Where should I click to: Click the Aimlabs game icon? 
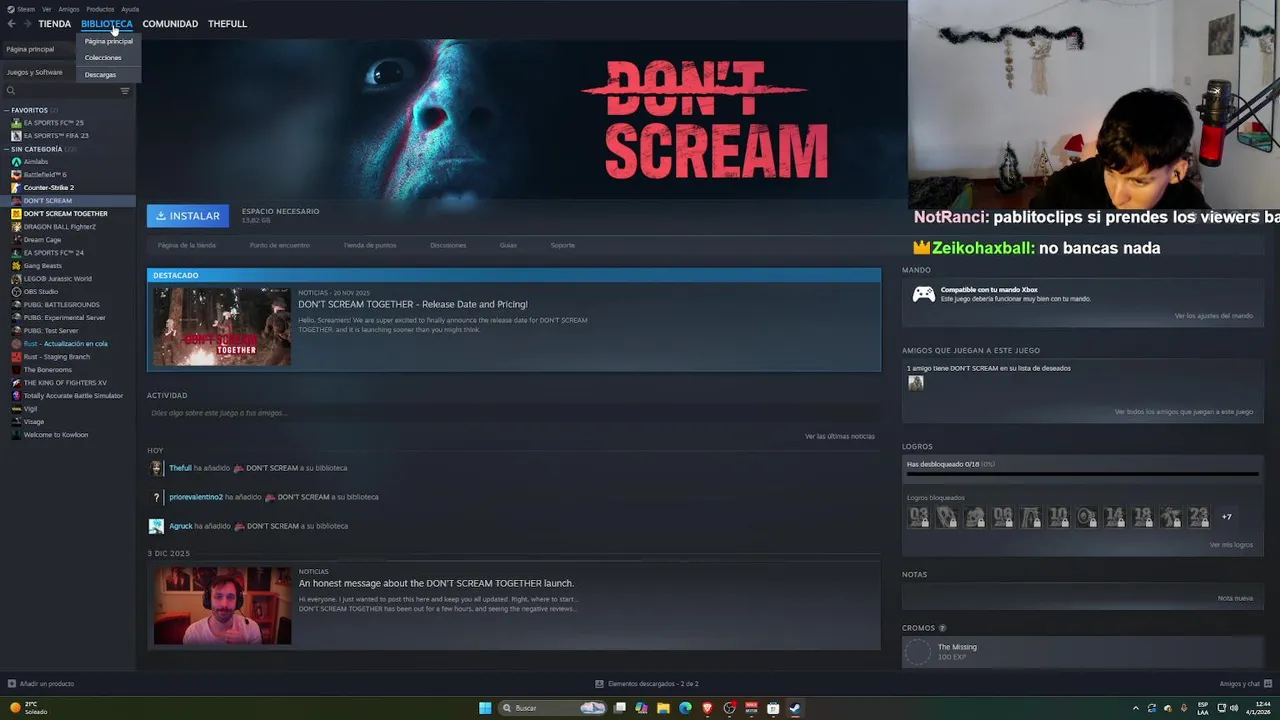16,162
